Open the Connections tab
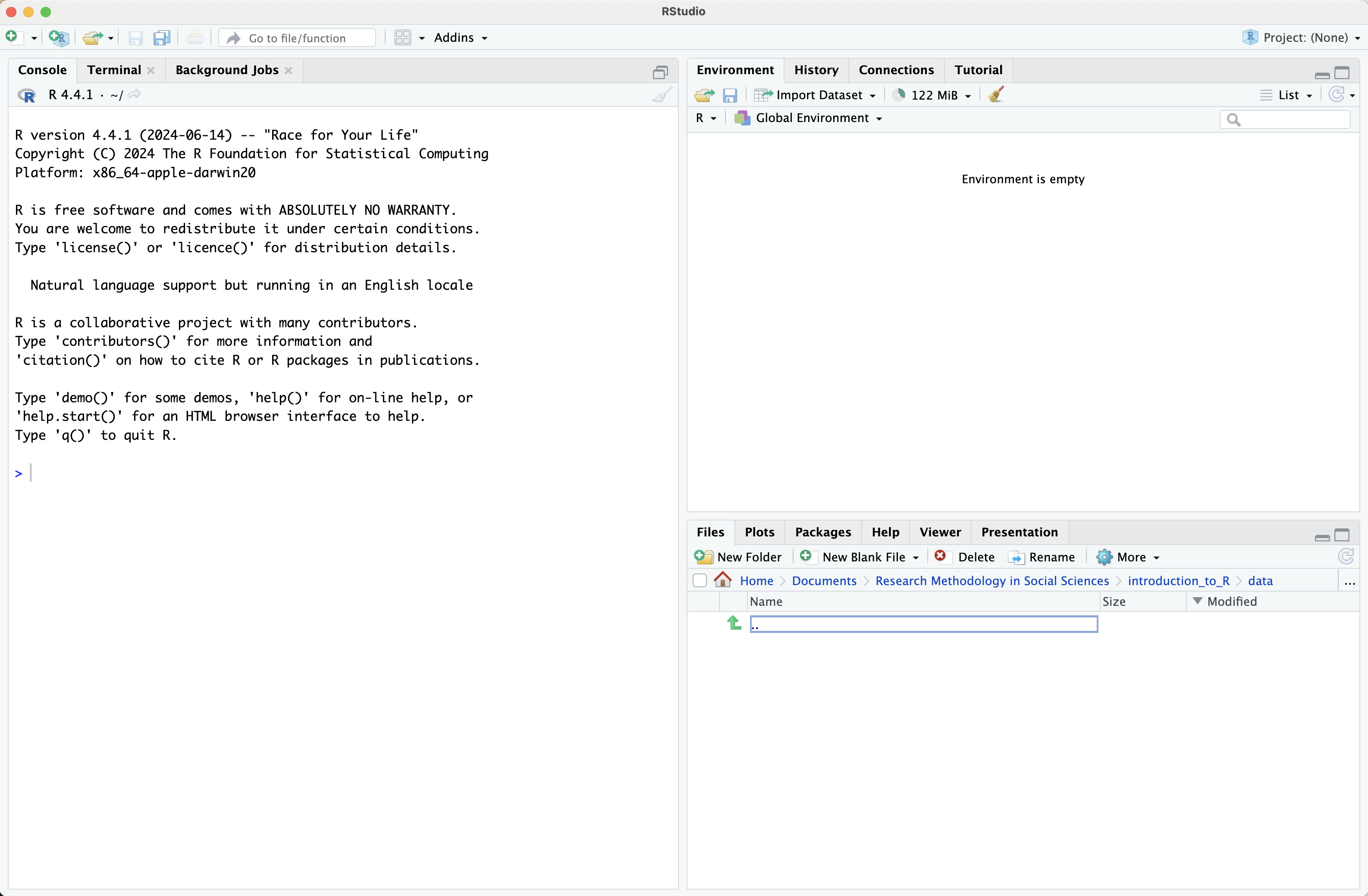This screenshot has width=1368, height=896. point(895,69)
